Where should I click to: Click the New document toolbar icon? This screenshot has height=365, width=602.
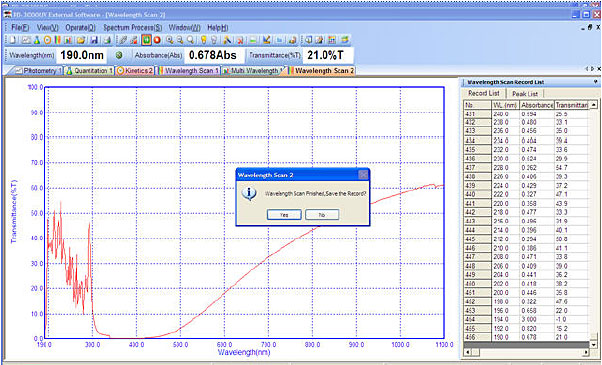[x=13, y=40]
